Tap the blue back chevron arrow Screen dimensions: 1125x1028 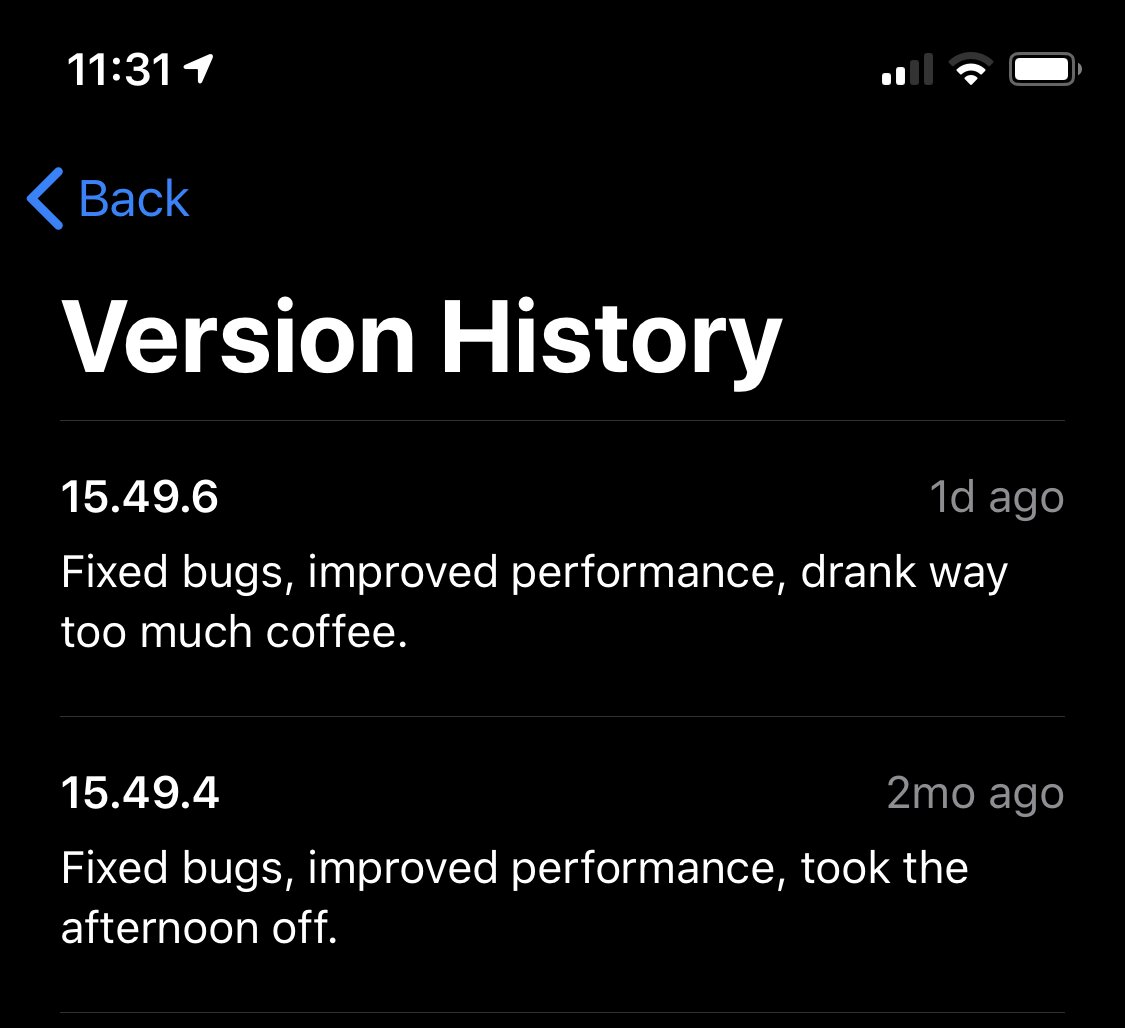44,199
